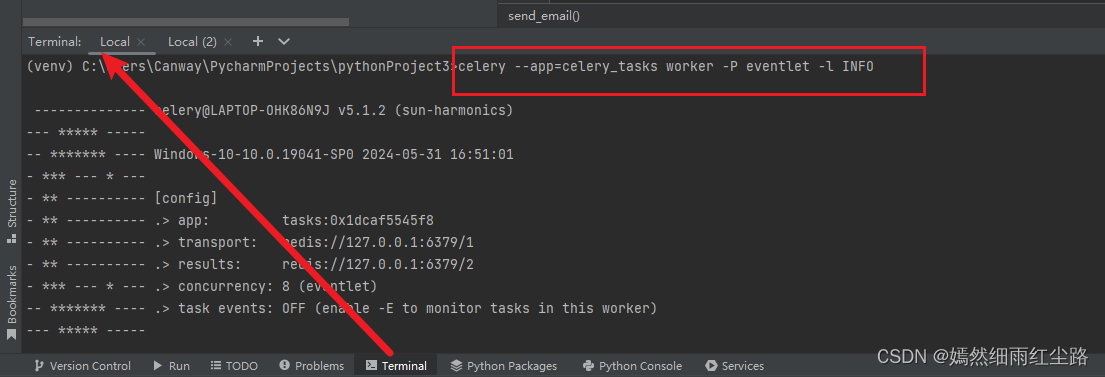1105x377 pixels.
Task: Open the Python Packages panel
Action: click(x=503, y=366)
